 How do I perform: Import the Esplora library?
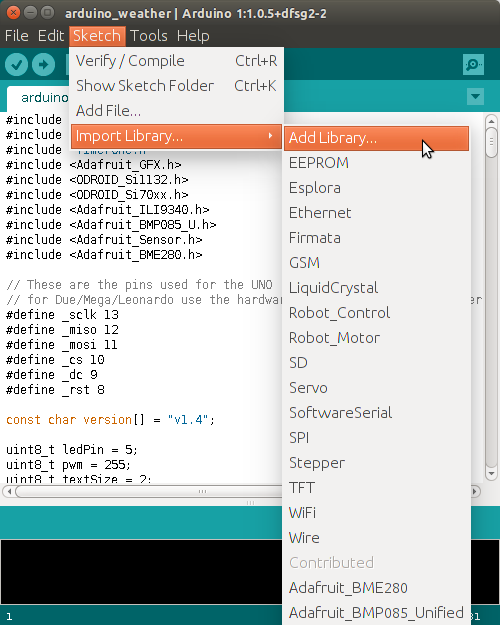point(376,188)
